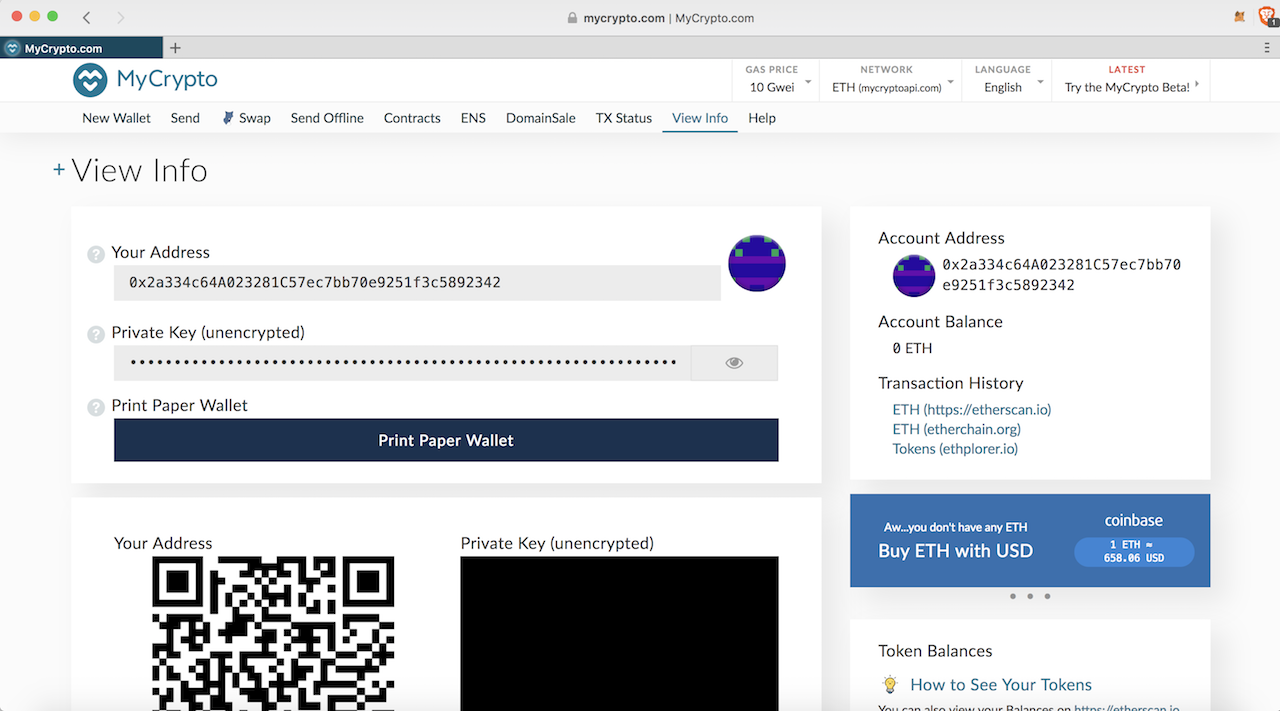Show private key with eye toggle
1280x711 pixels.
734,363
